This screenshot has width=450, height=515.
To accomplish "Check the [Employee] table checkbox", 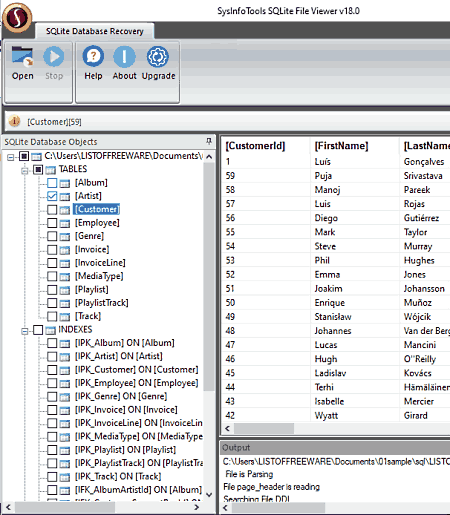I will (52, 223).
